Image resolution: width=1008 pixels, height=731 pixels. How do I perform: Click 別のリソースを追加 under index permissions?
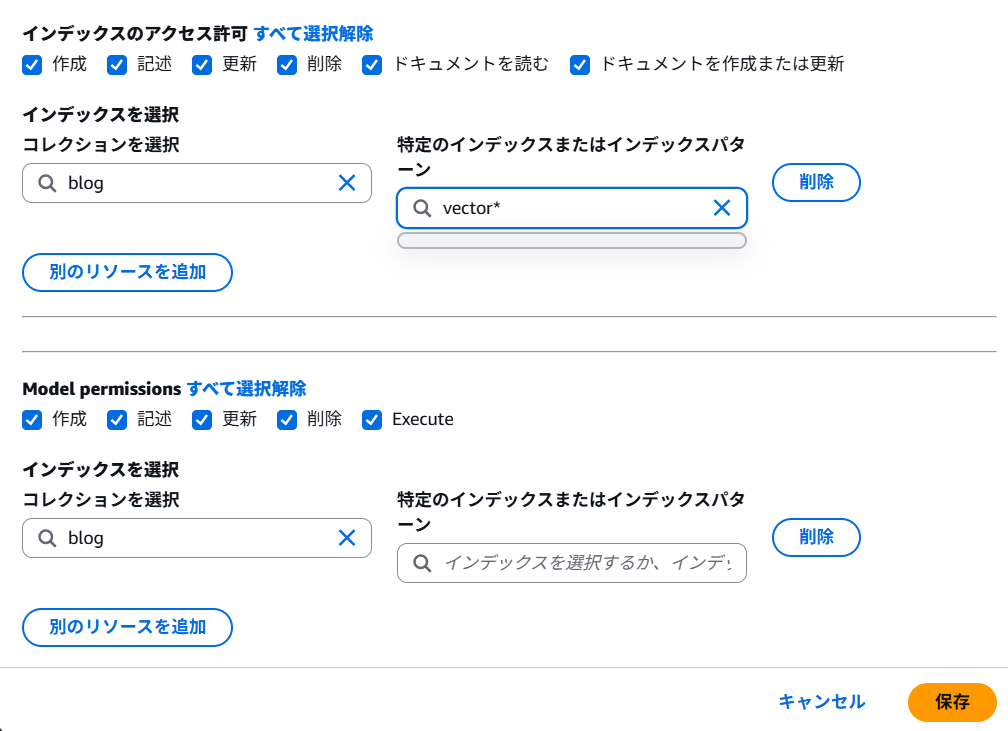[127, 272]
